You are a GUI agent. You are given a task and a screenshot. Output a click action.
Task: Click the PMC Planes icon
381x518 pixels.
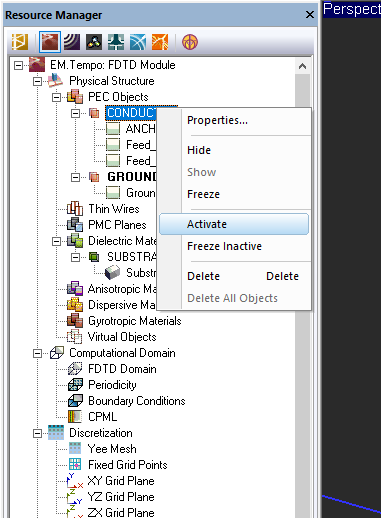(75, 225)
